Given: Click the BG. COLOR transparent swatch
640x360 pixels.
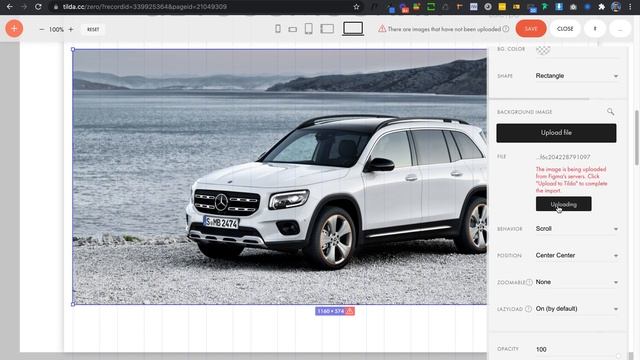Looking at the screenshot, I should (x=543, y=50).
